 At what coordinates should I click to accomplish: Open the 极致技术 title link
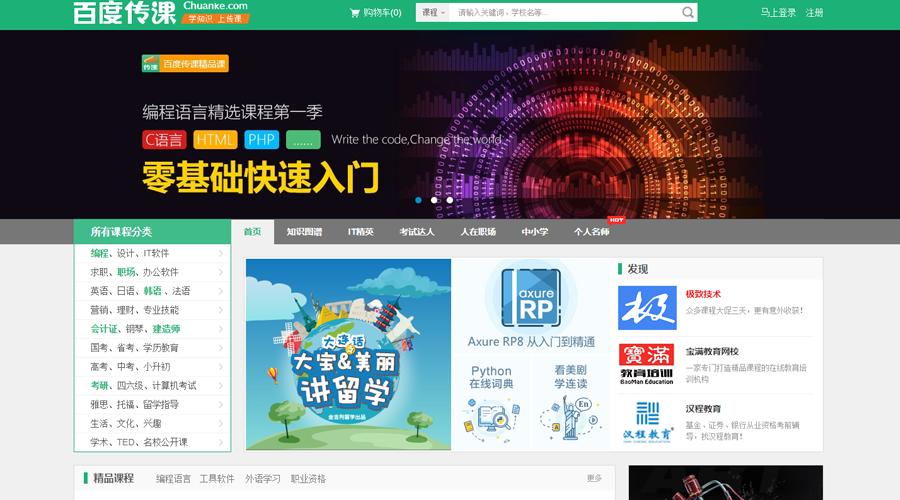click(x=703, y=294)
